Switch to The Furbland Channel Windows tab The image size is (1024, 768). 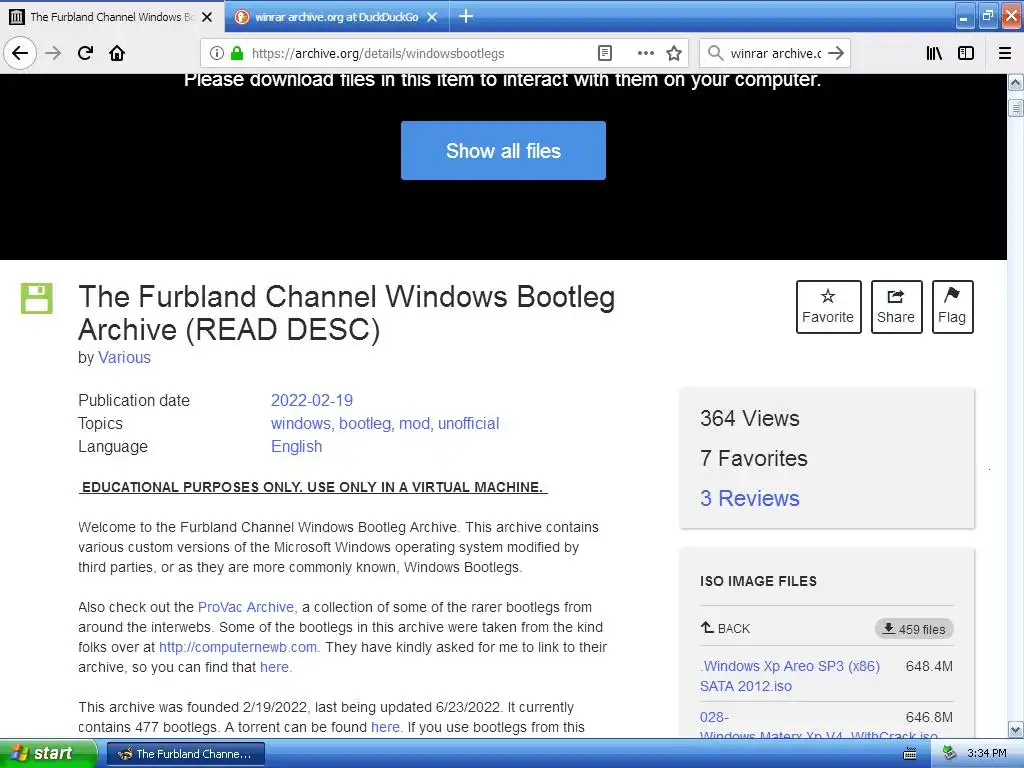point(112,17)
